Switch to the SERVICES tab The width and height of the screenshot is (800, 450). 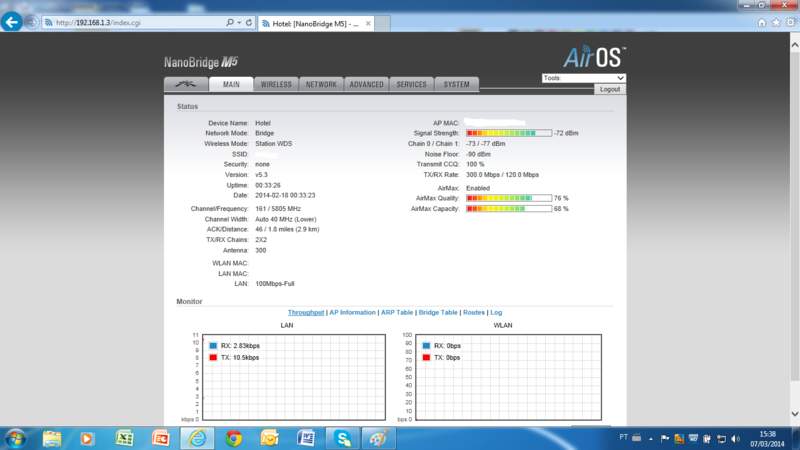[x=411, y=84]
